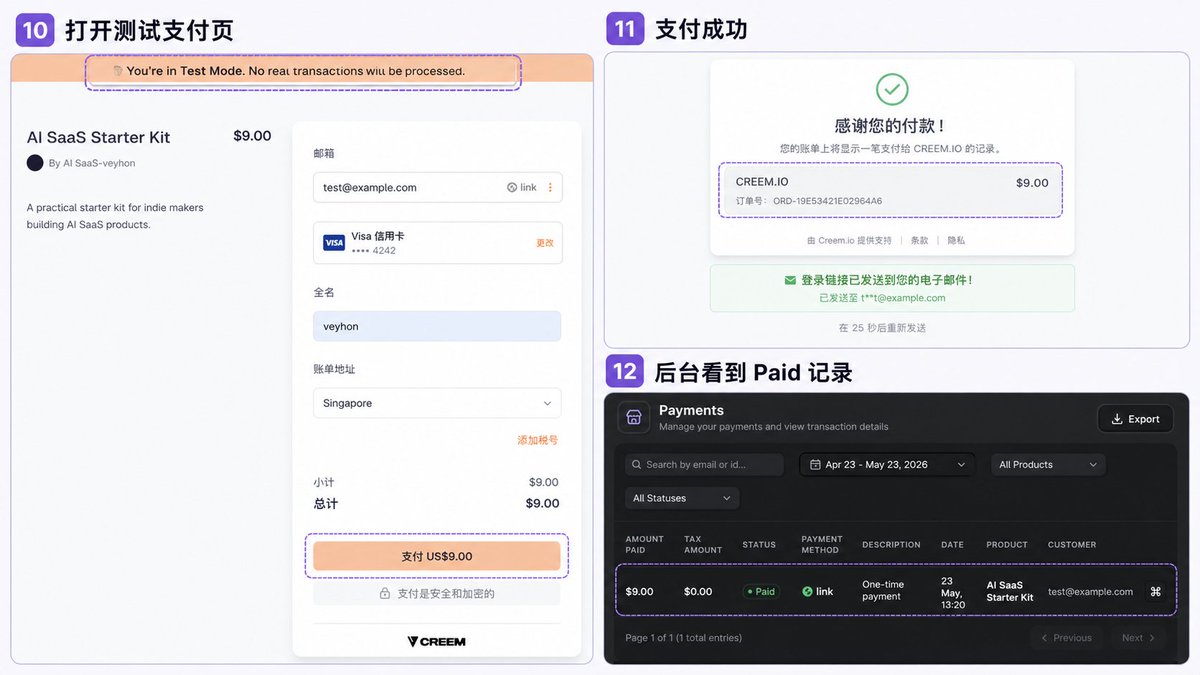Click the orange 更改 card link
The image size is (1200, 675).
pyautogui.click(x=545, y=243)
